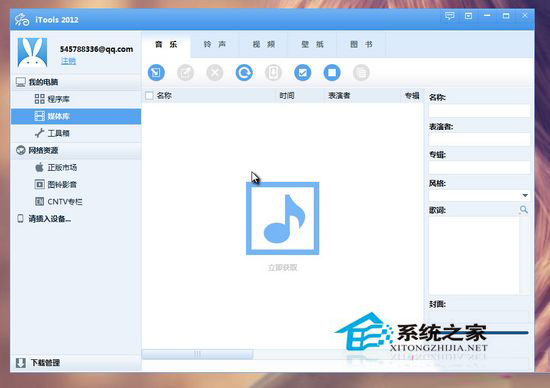Click inside the 歌词 lyrics text area
Screen dimensions: 550x388
[474, 255]
